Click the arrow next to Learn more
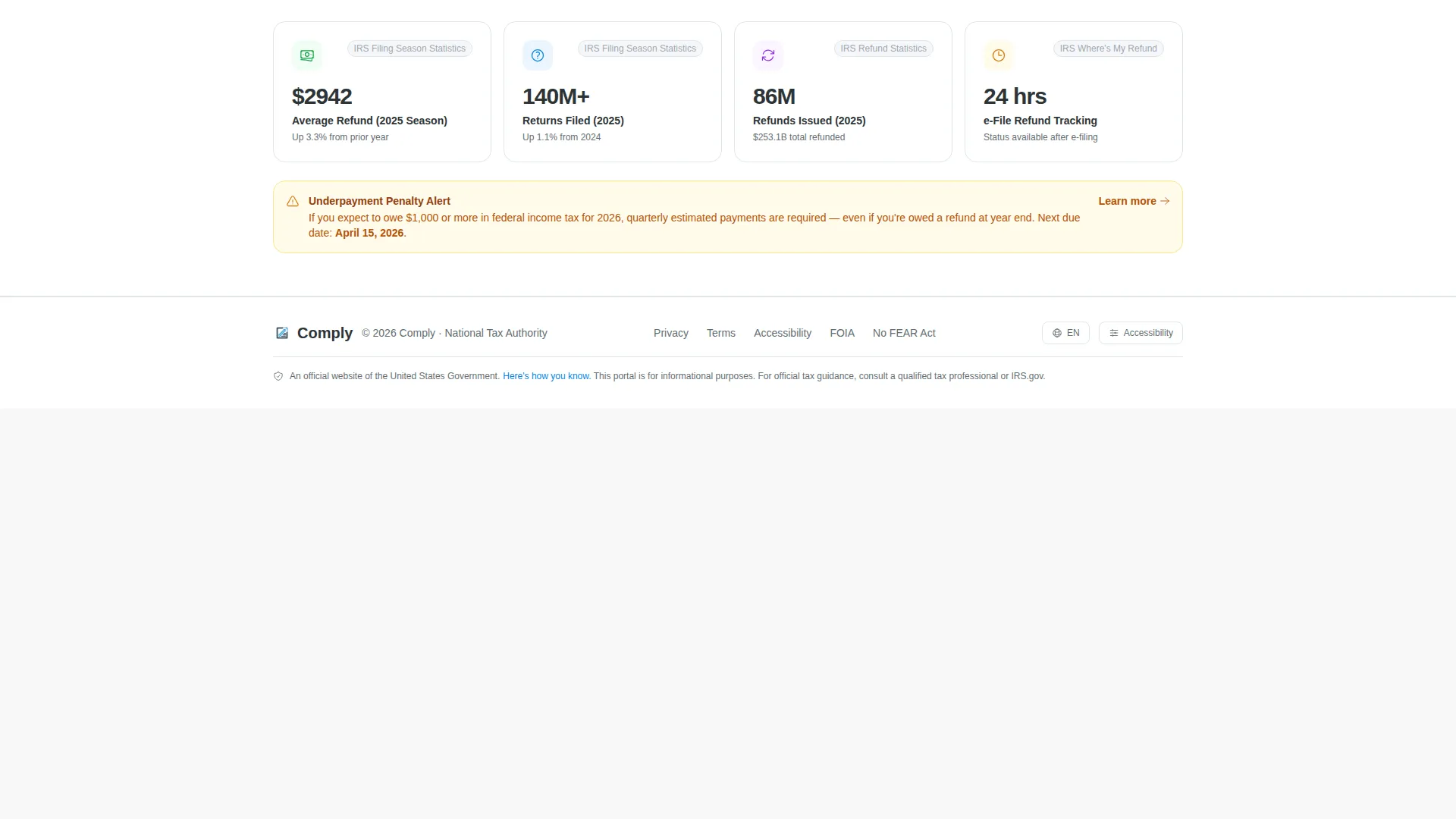1456x819 pixels. (1165, 201)
